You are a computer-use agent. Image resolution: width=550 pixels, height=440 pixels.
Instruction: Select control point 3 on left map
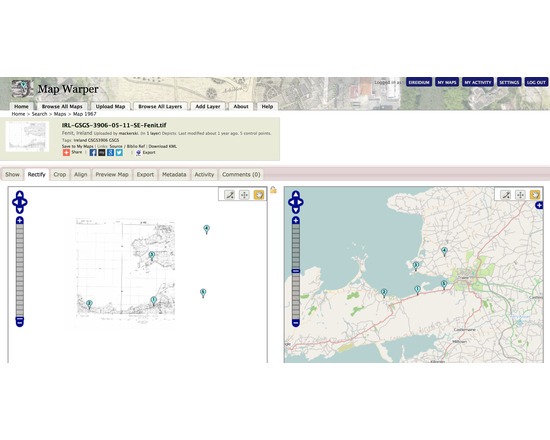(152, 255)
